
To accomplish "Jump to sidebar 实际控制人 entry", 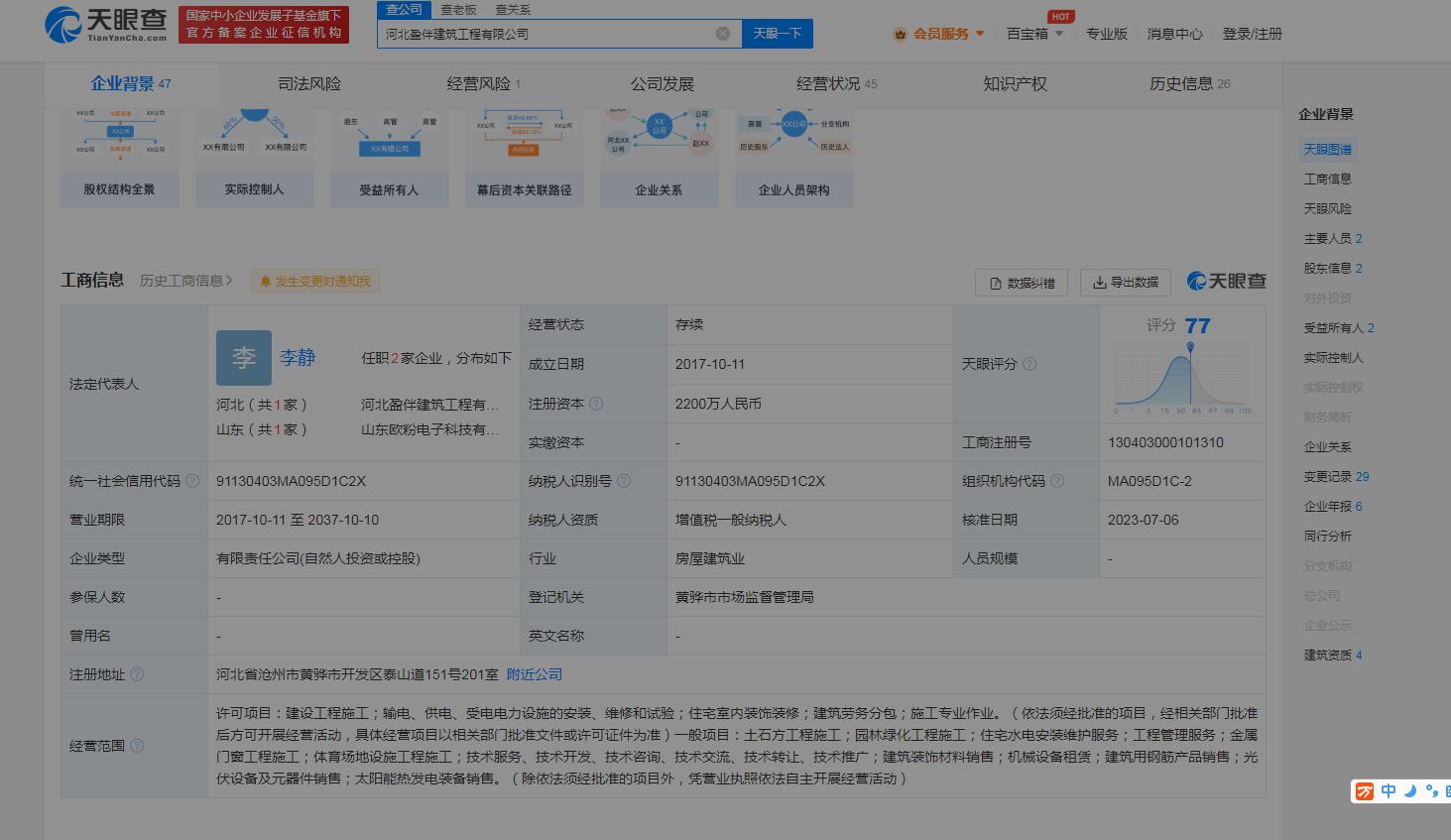I will click(x=1333, y=358).
